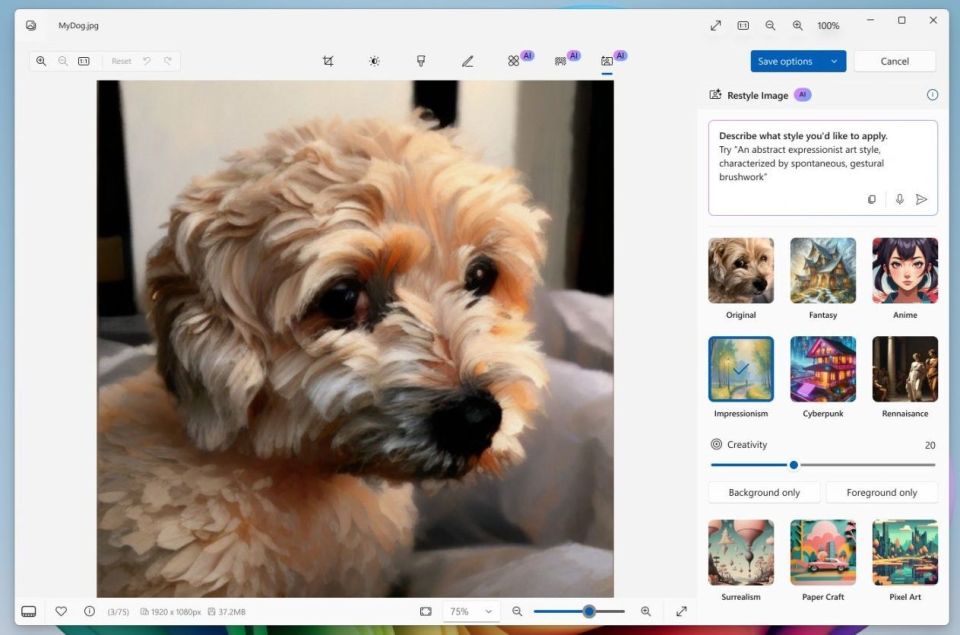
Task: Open the Restyle Image AI tab
Action: 607,61
